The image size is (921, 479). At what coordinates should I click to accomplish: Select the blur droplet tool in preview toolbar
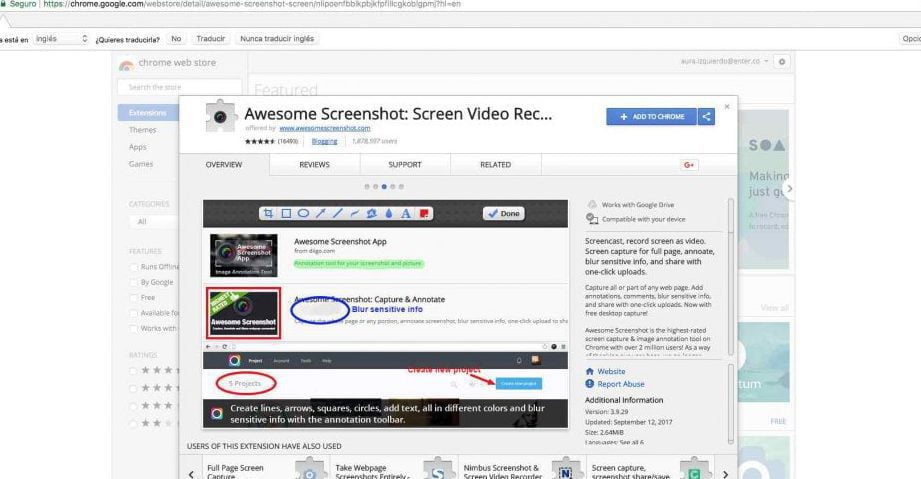(389, 213)
